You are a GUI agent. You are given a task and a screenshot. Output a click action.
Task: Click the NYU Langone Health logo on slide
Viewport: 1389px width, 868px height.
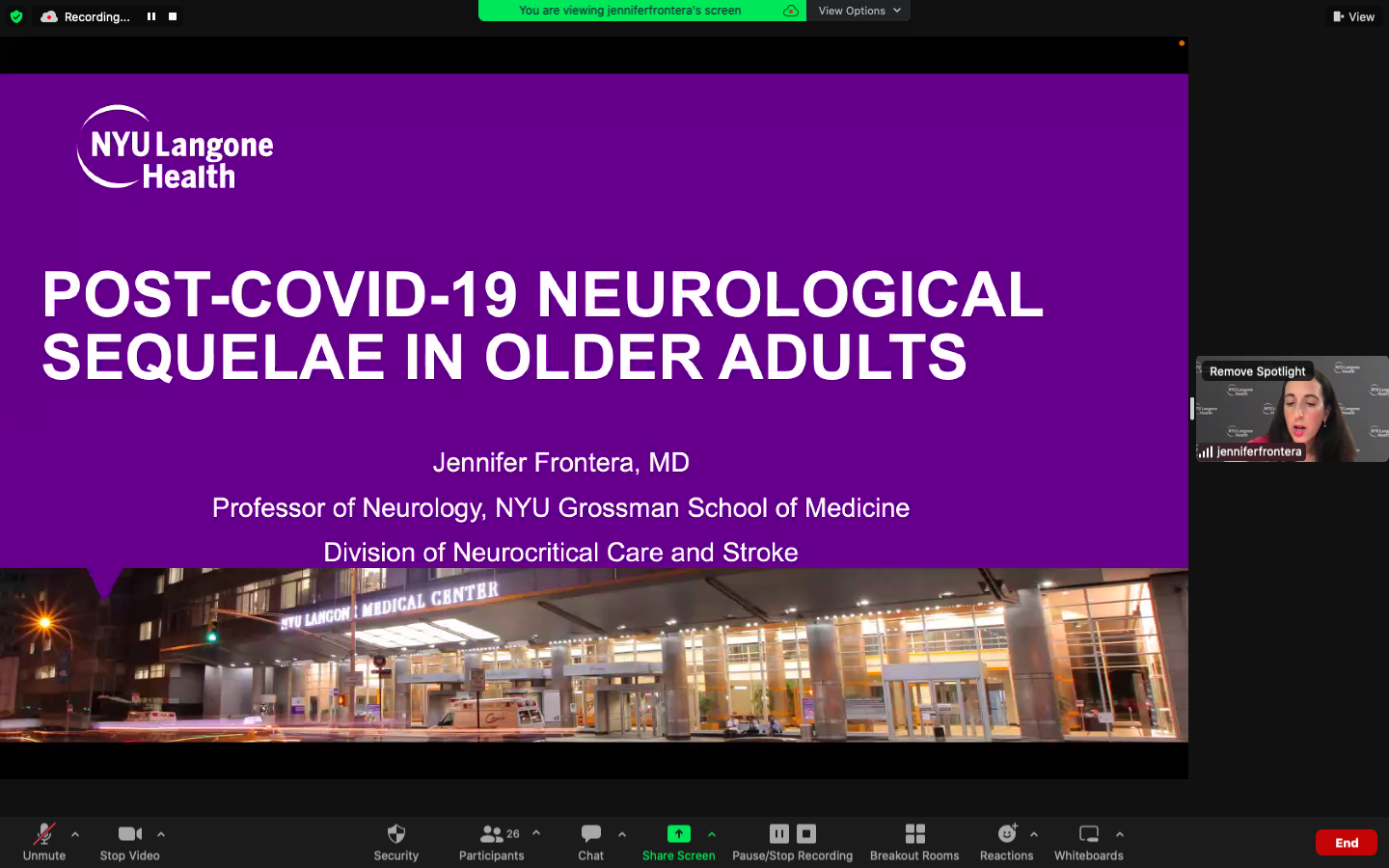pyautogui.click(x=176, y=147)
